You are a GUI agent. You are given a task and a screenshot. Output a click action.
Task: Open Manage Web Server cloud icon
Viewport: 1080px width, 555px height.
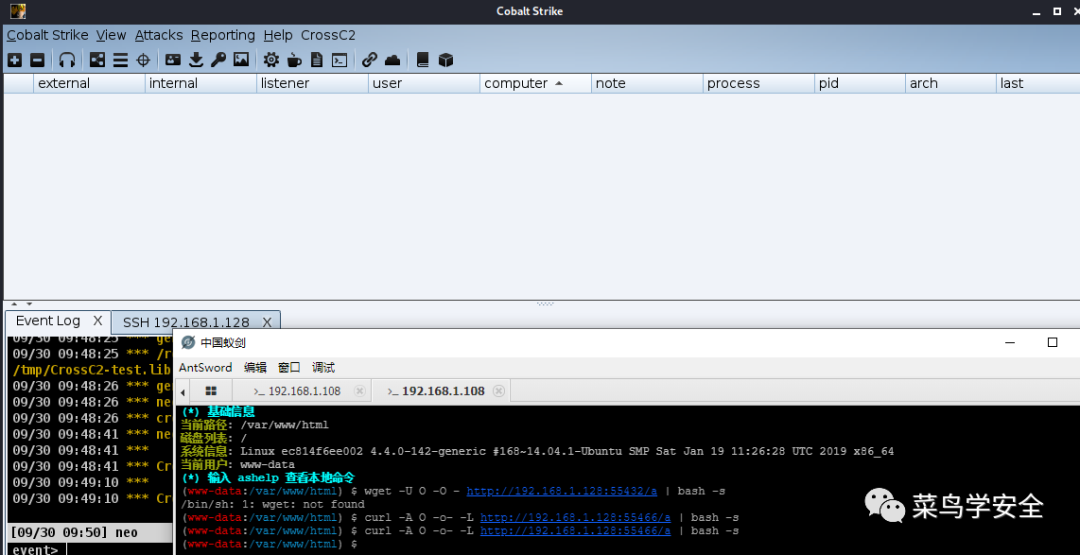[x=392, y=60]
